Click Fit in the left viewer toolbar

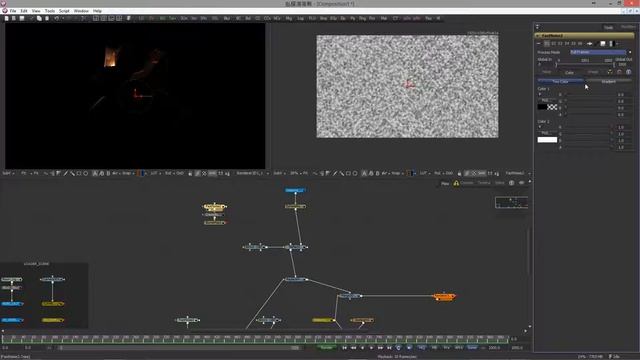coord(36,173)
